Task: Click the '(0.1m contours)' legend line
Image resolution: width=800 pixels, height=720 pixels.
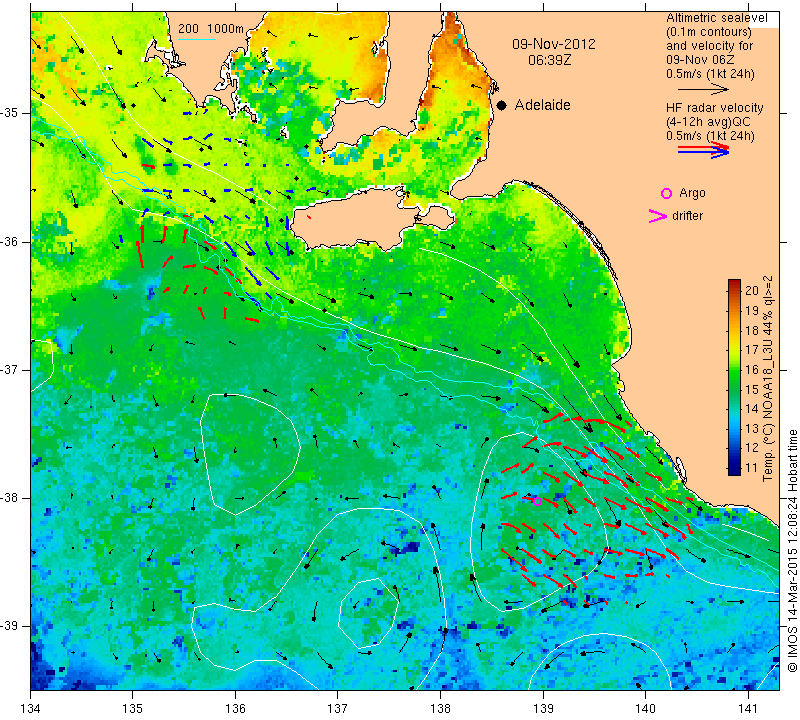Action: pyautogui.click(x=709, y=32)
